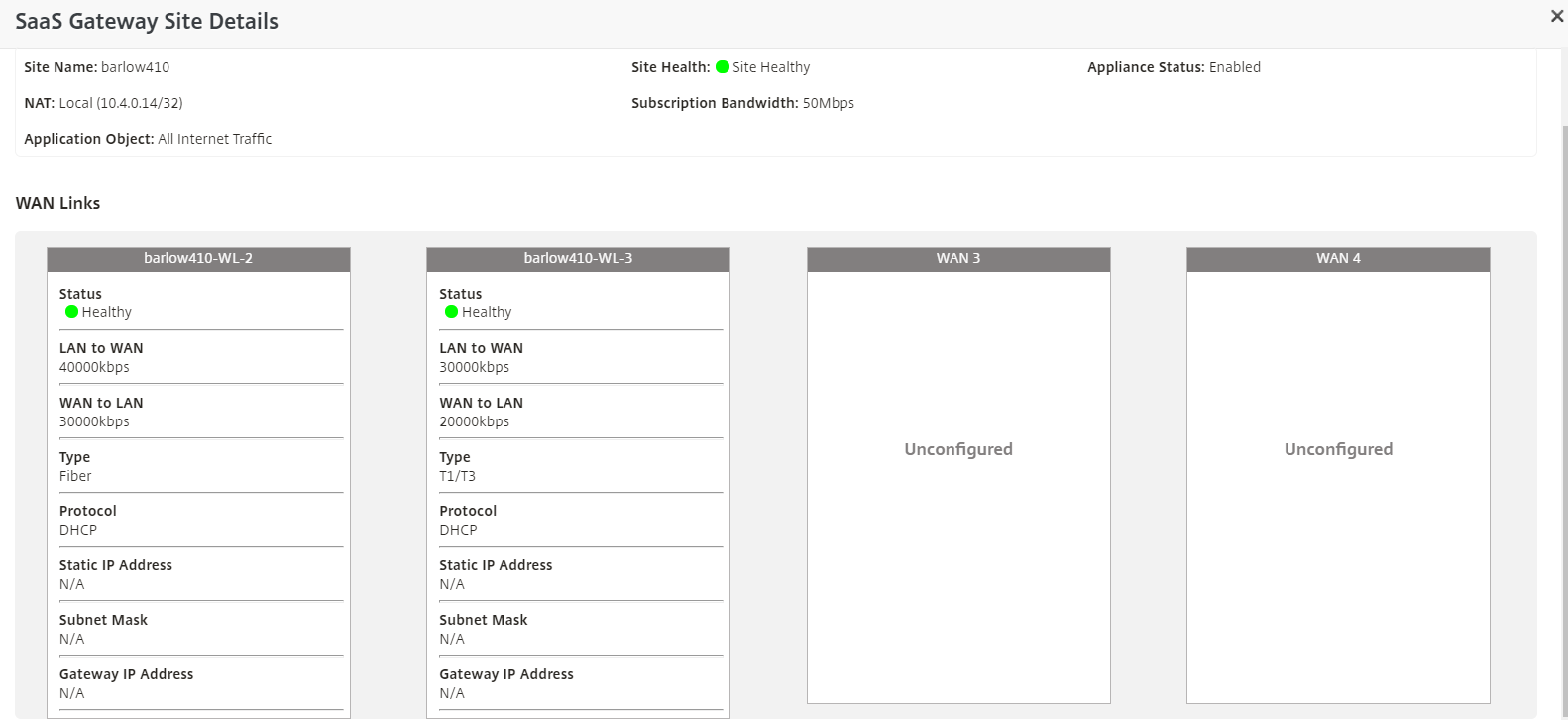Click the Unconfigured text in WAN 3 panel
Screen dimensions: 1568x720
point(957,449)
